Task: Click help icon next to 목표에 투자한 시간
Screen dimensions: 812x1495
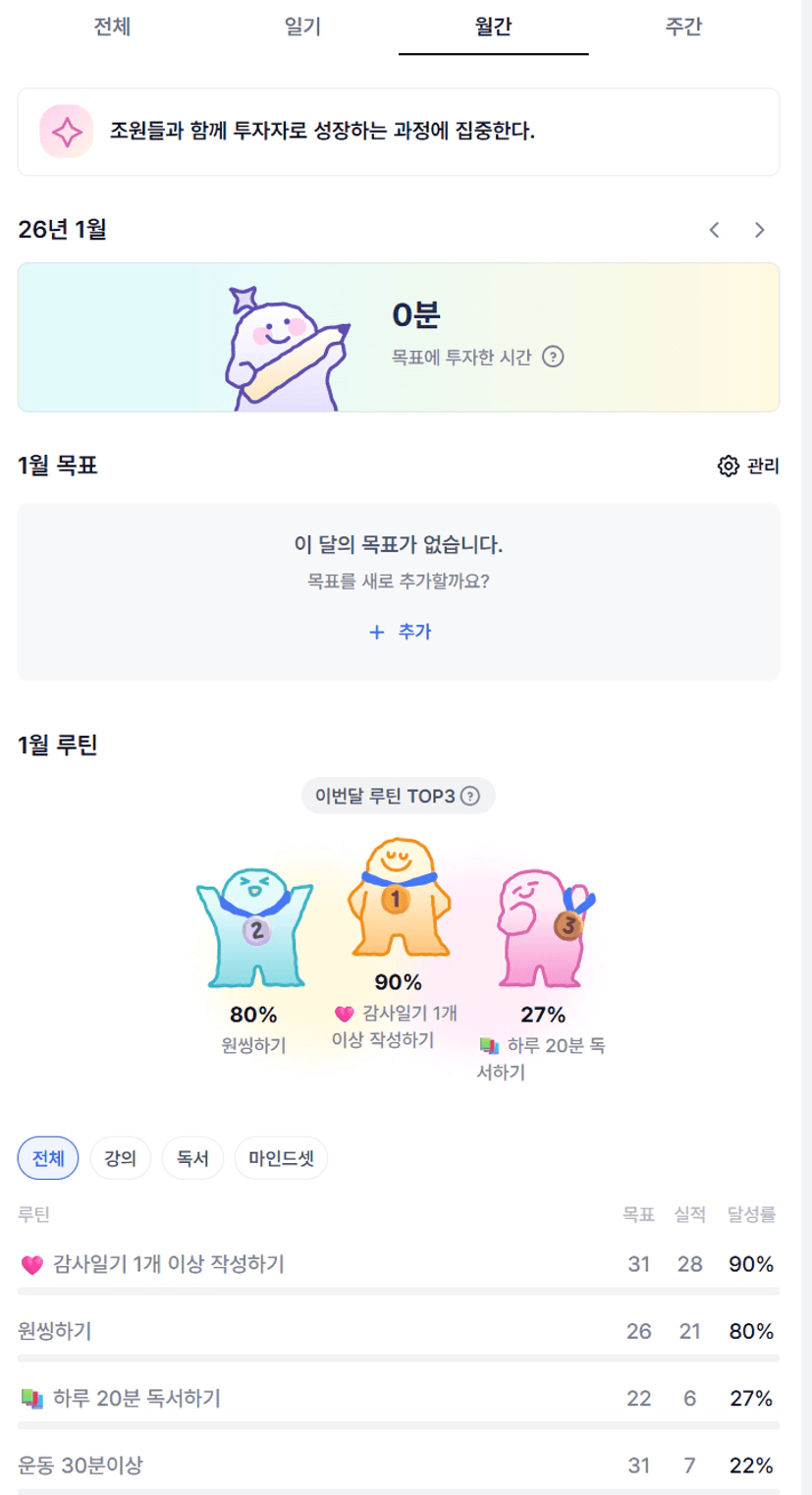Action: click(x=553, y=357)
